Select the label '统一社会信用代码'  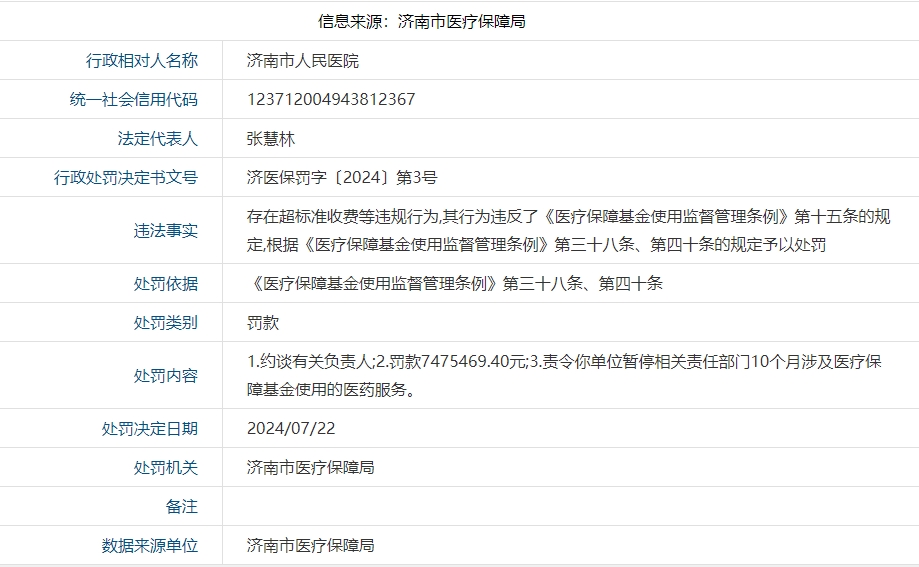point(134,100)
